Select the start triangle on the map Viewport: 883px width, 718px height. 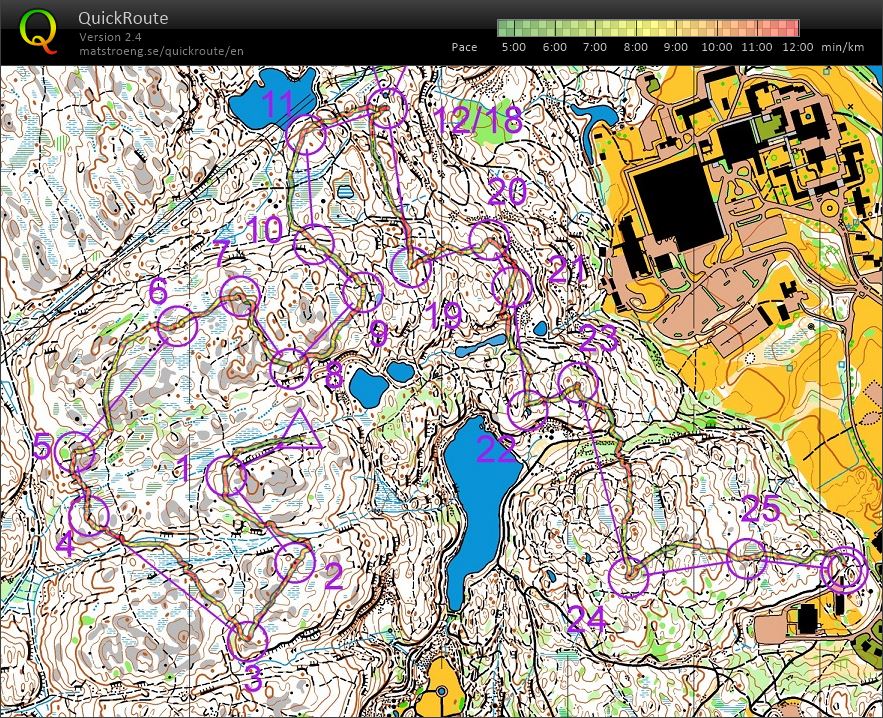[299, 432]
